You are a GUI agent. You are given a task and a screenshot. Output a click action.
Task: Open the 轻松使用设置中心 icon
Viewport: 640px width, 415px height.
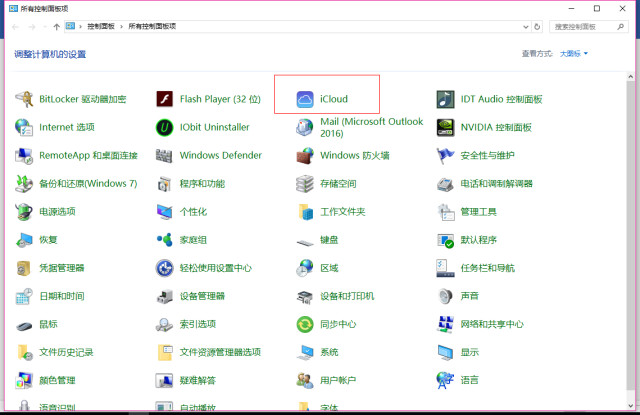pos(164,268)
